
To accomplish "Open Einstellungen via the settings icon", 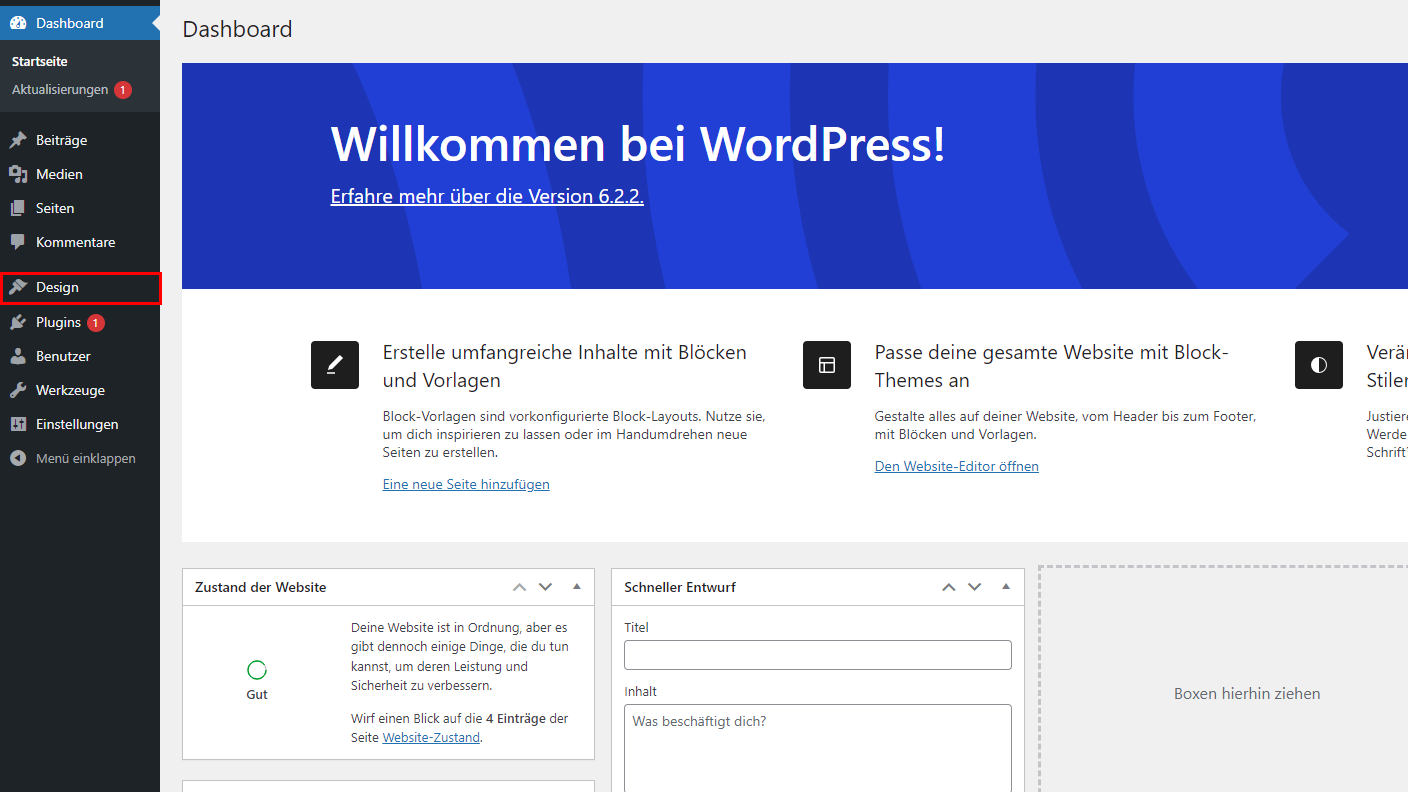I will 17,423.
